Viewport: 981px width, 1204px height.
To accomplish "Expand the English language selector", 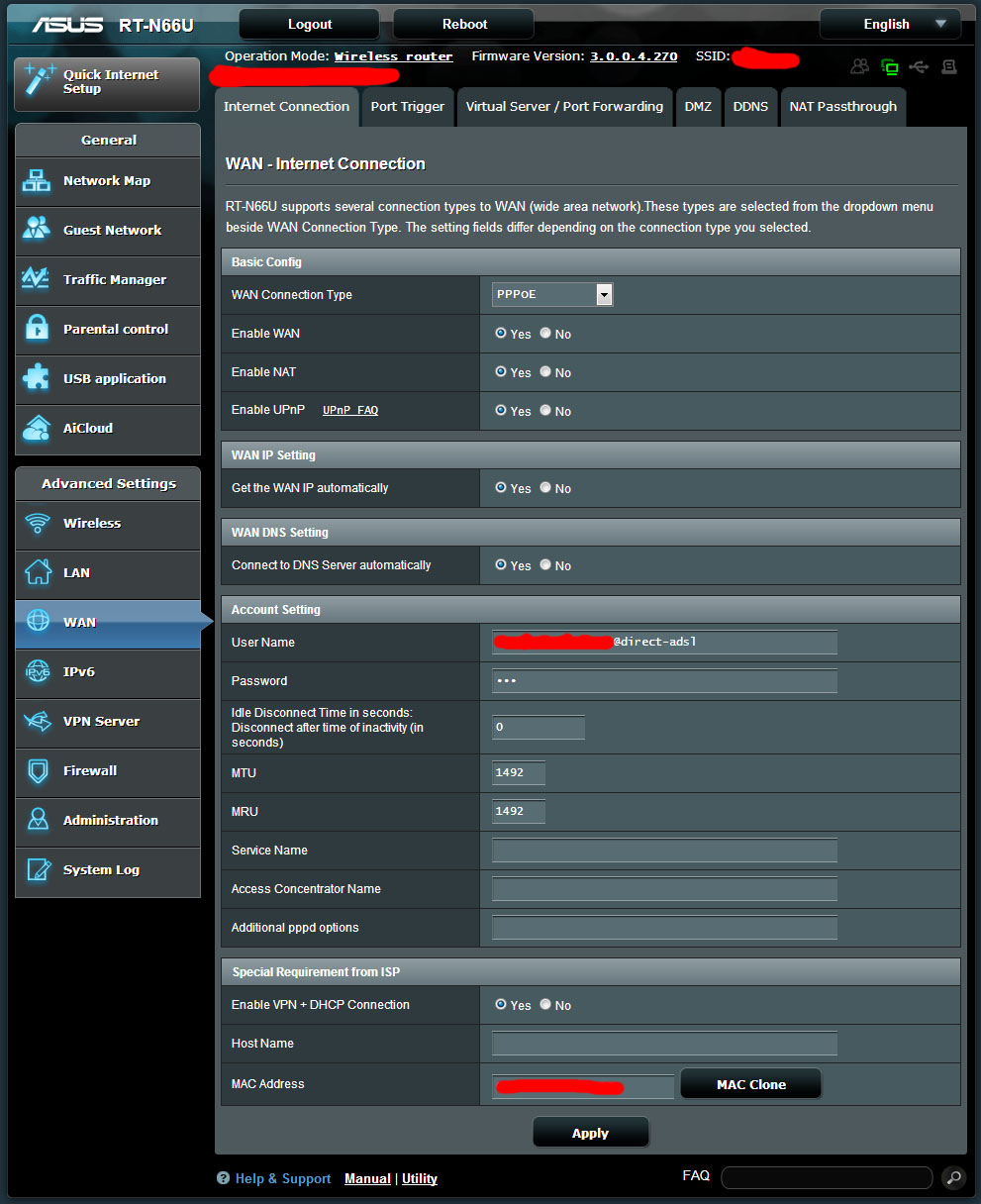I will point(889,24).
